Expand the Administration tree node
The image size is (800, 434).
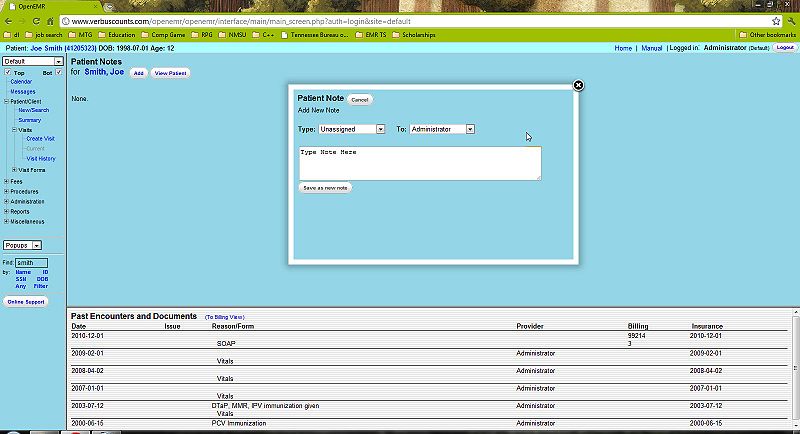[x=6, y=201]
